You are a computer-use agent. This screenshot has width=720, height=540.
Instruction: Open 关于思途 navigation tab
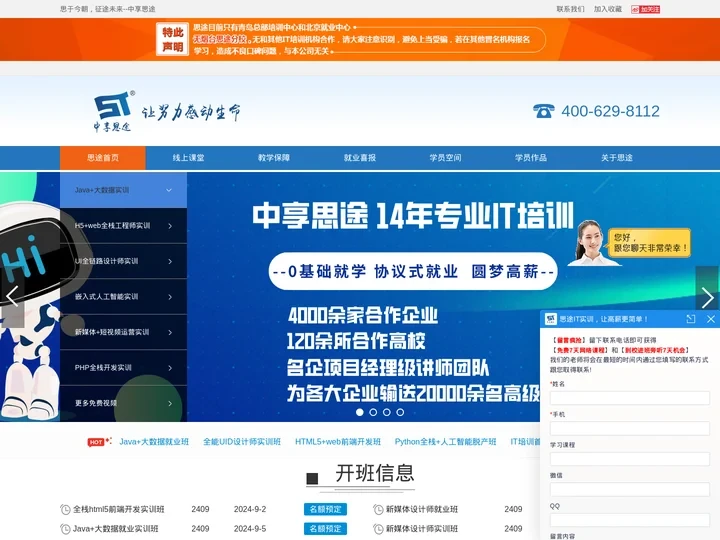click(617, 158)
